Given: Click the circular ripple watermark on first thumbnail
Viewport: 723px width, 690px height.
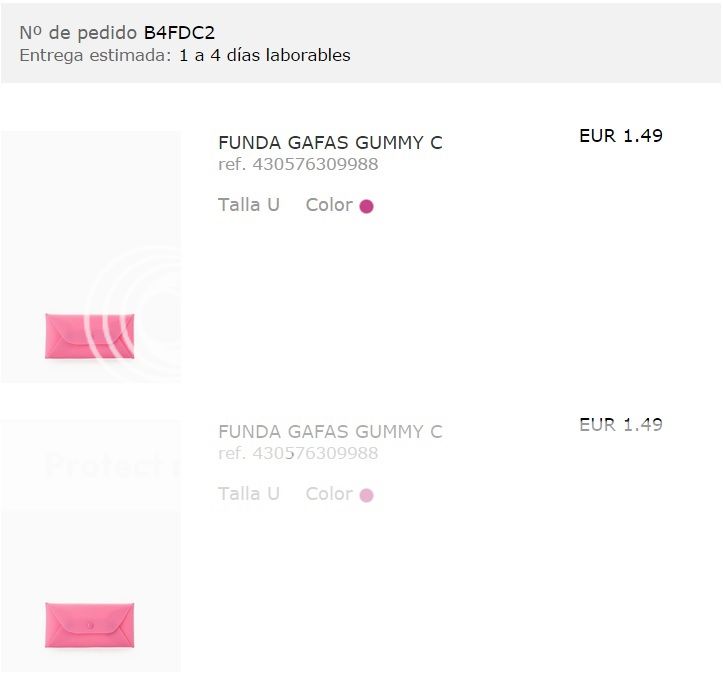Looking at the screenshot, I should pyautogui.click(x=140, y=300).
